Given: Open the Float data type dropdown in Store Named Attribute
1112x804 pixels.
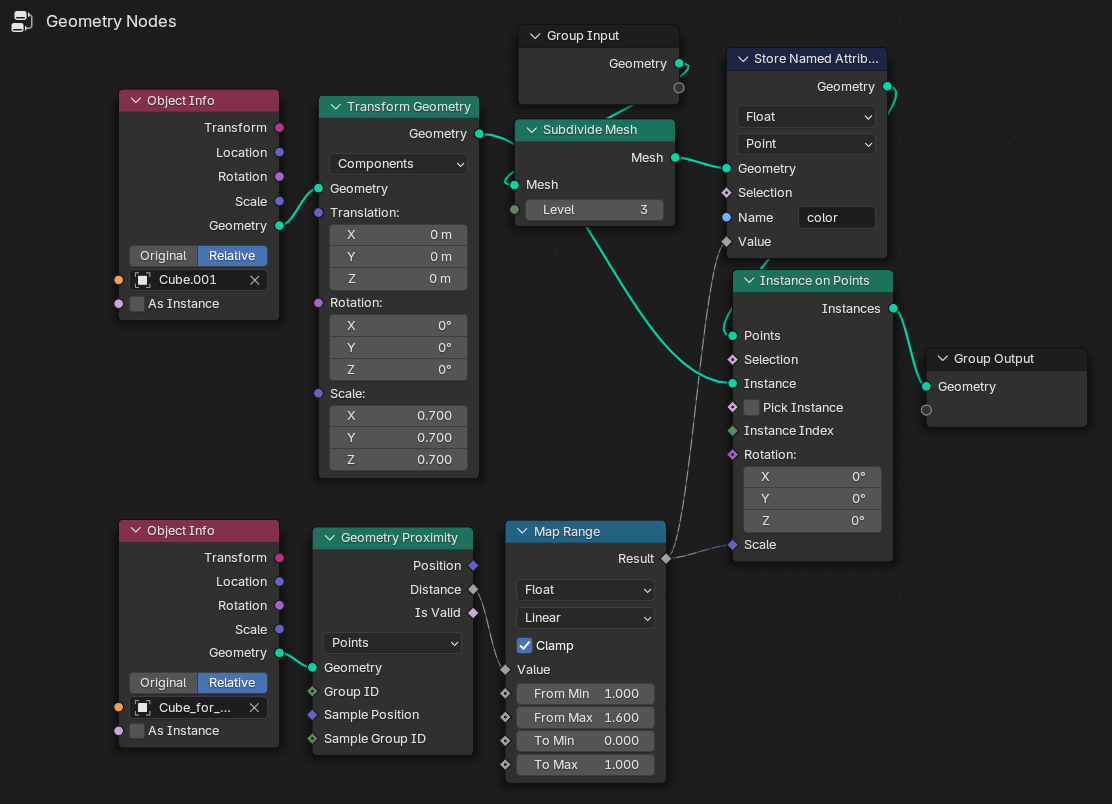Looking at the screenshot, I should [806, 116].
